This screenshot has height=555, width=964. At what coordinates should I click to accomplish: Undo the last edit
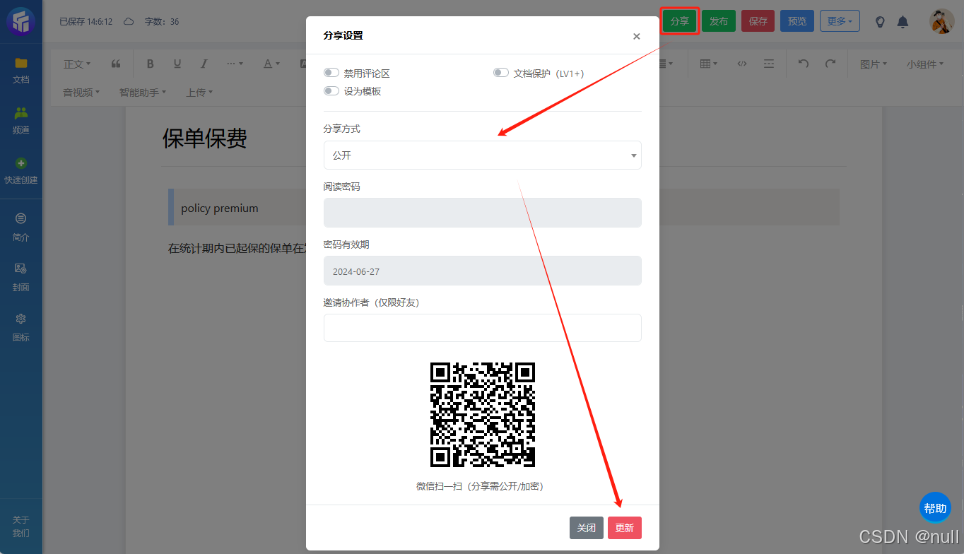(804, 64)
